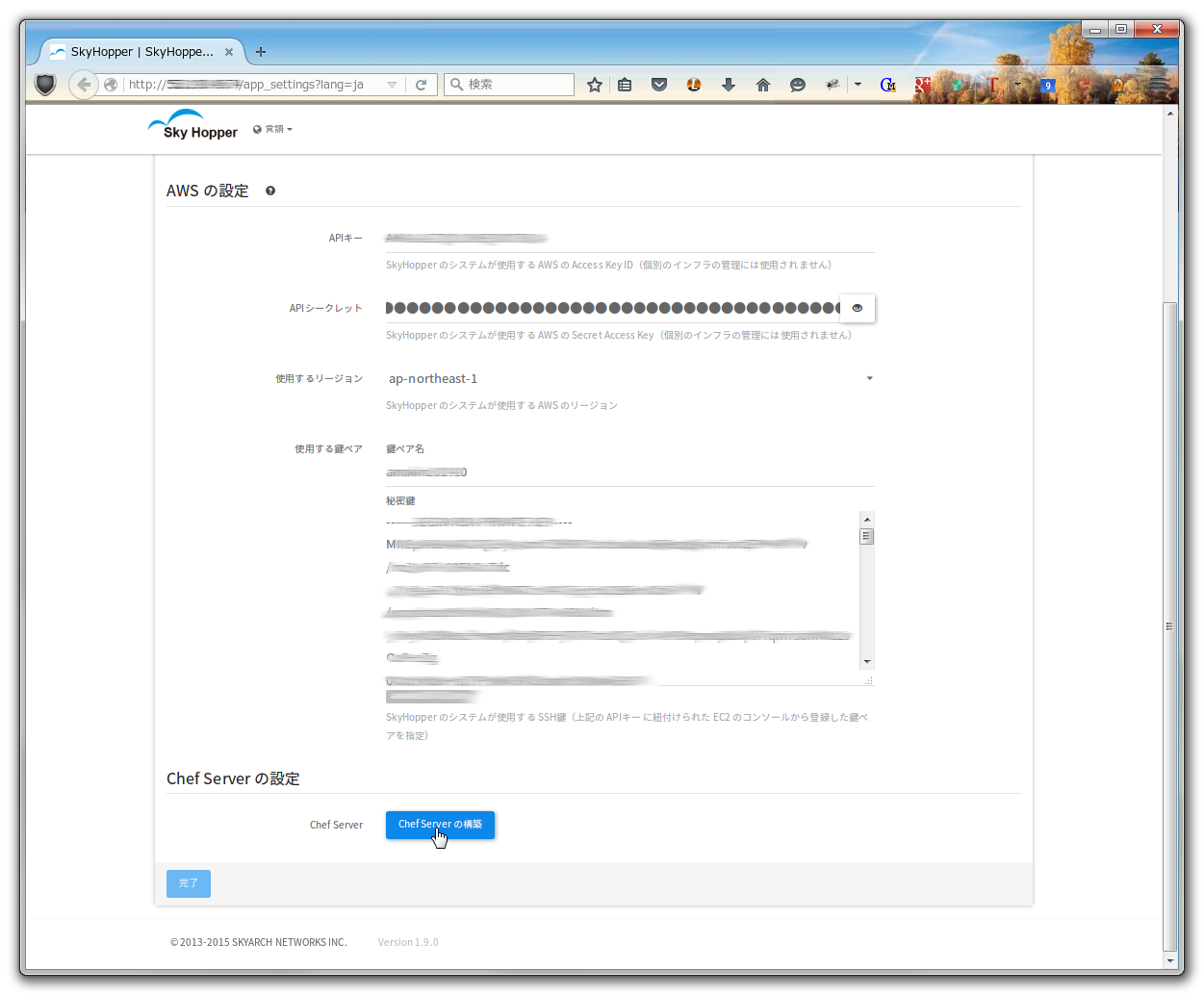The image size is (1204, 995).
Task: Click the 検索 search box
Action: pyautogui.click(x=509, y=85)
